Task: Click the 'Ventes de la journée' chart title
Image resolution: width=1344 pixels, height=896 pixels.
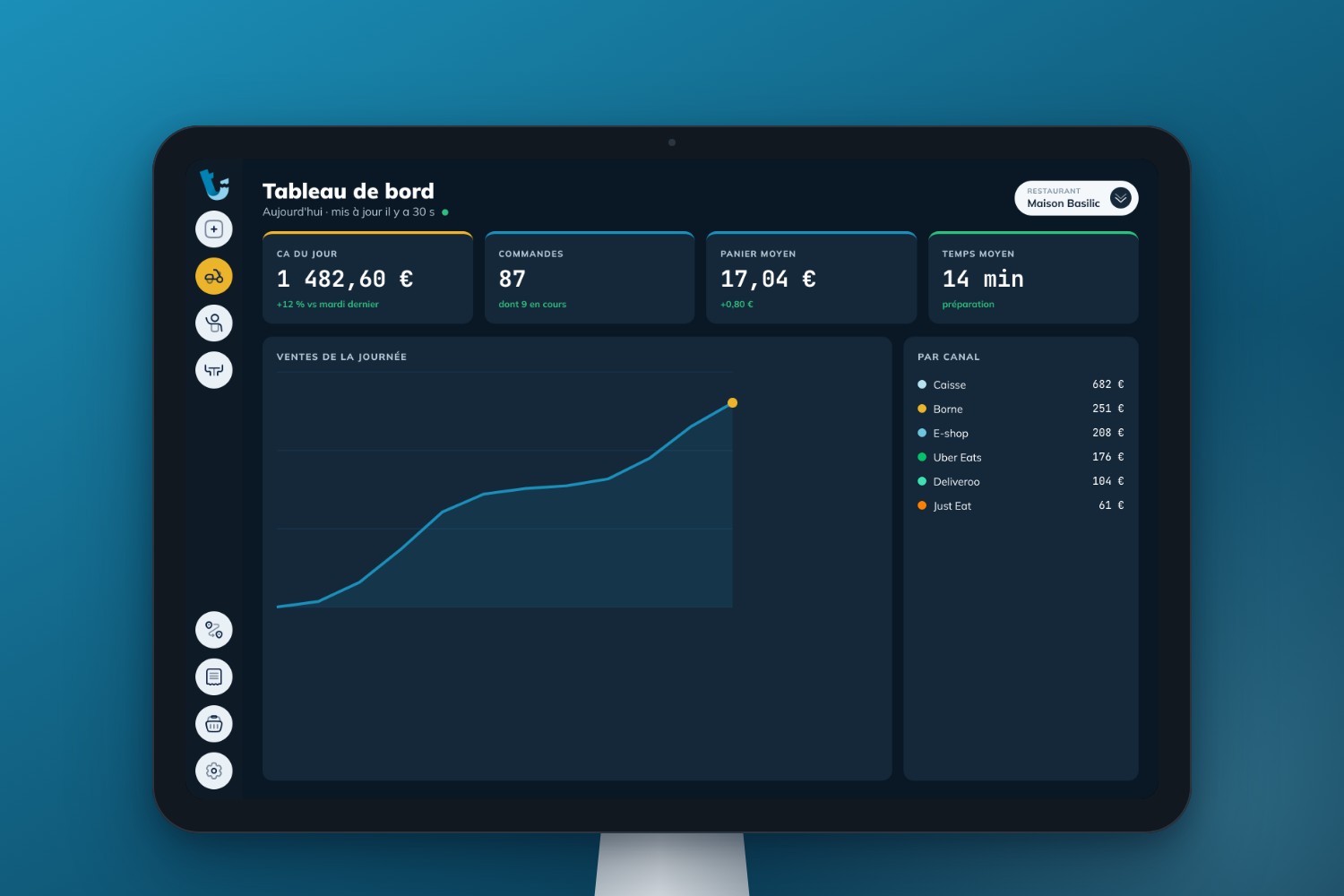Action: point(341,357)
